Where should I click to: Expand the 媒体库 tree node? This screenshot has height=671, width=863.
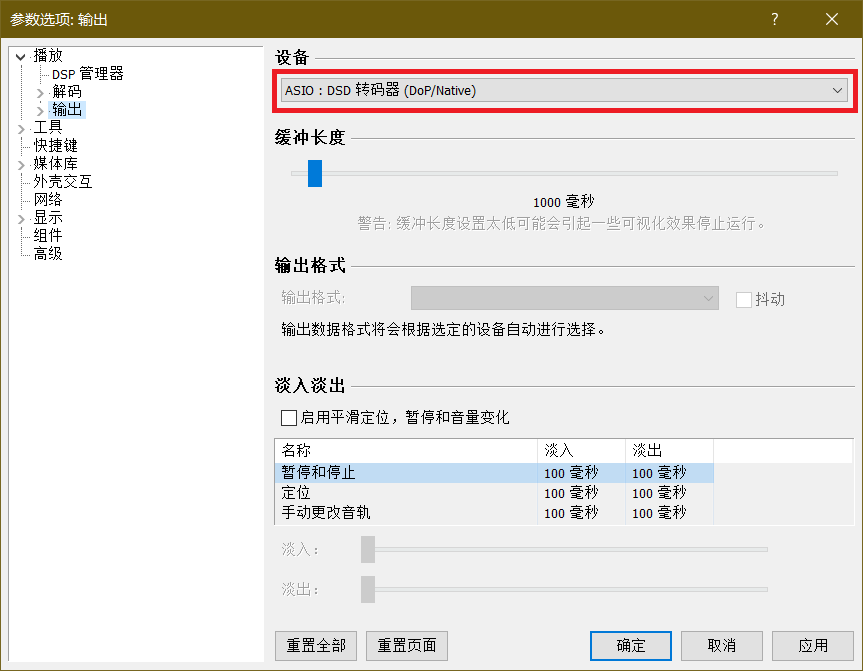click(21, 164)
